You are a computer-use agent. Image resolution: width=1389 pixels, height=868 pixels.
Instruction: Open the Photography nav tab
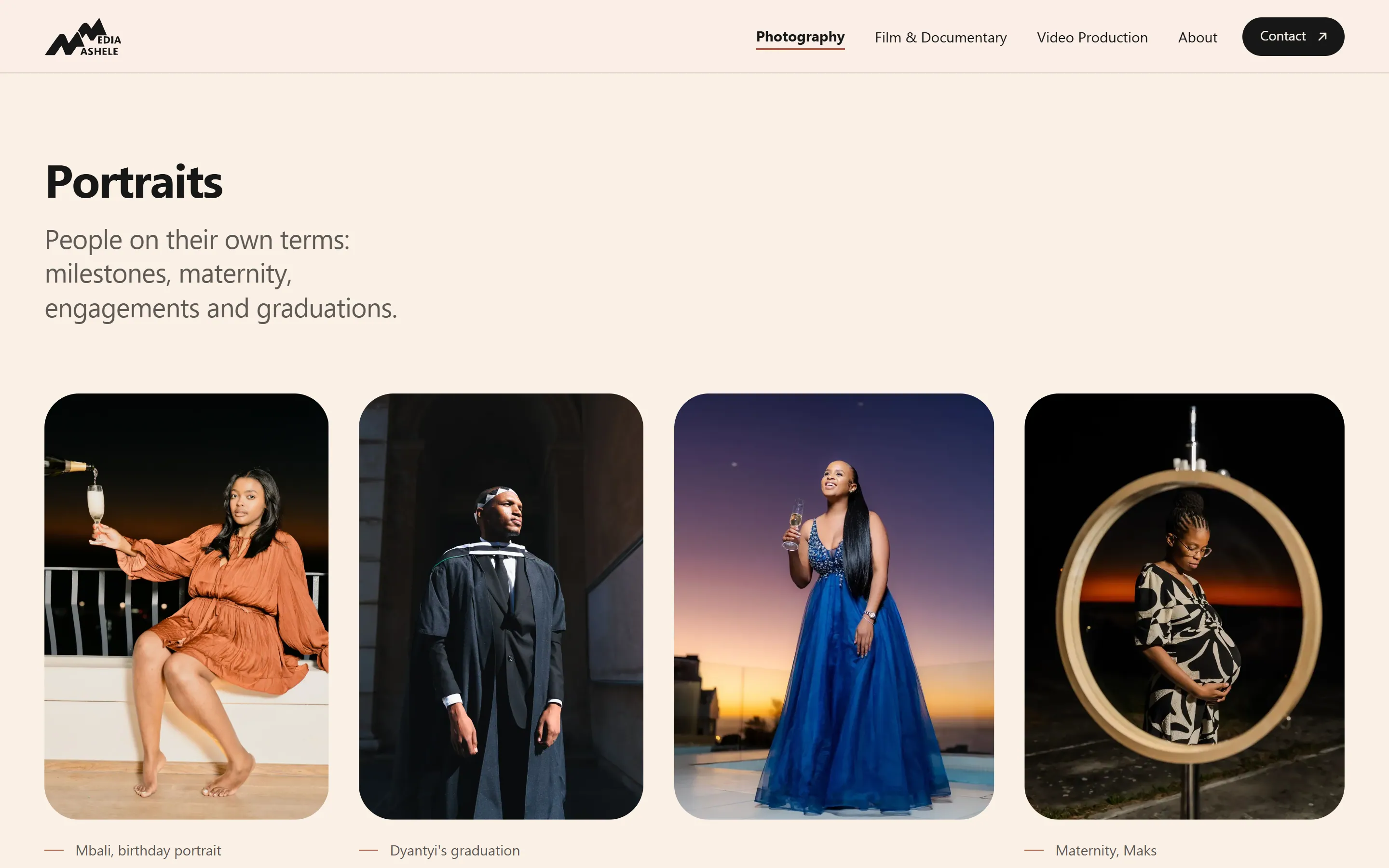800,37
